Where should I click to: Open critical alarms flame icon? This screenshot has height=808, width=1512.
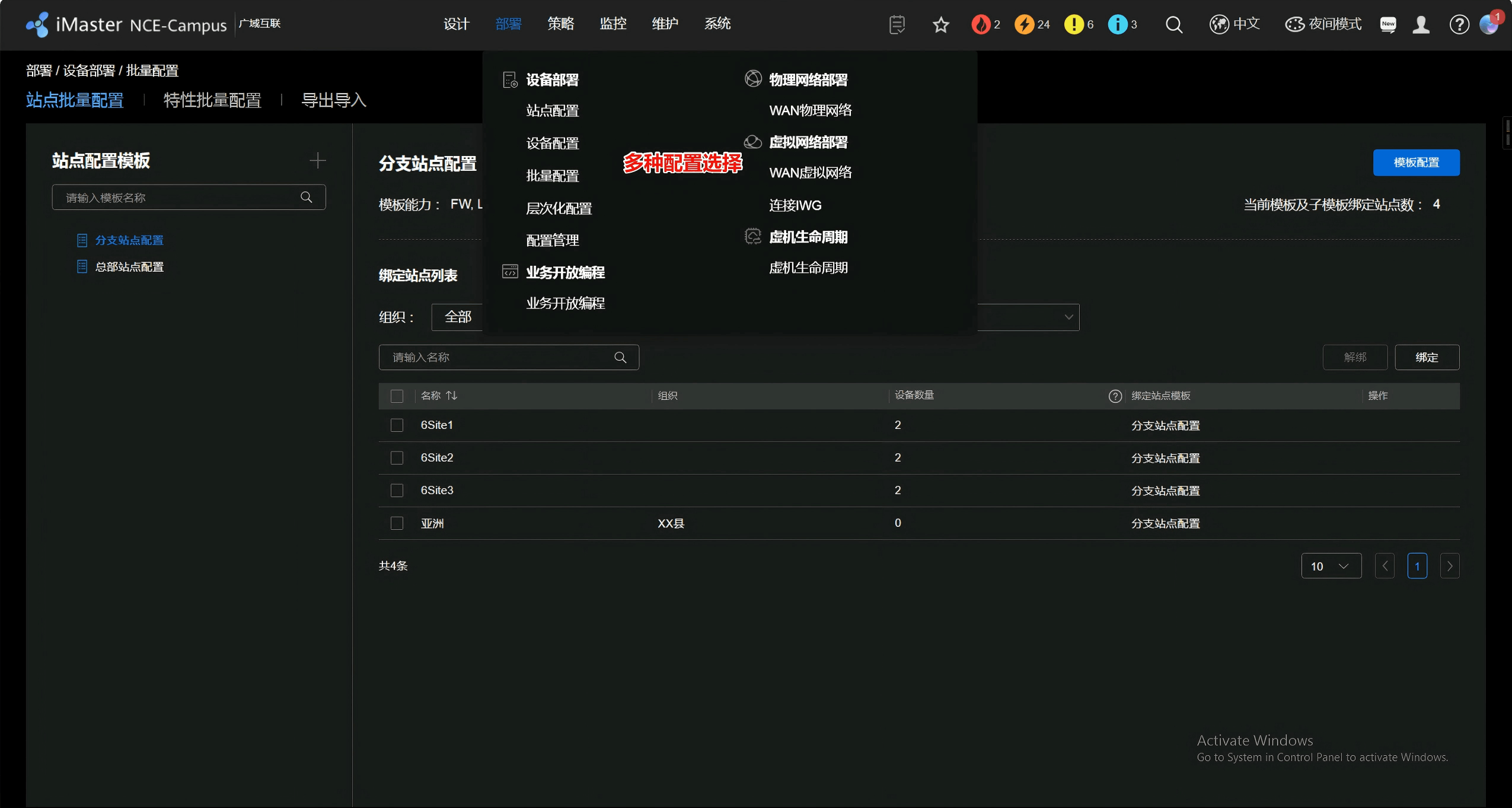pyautogui.click(x=981, y=24)
